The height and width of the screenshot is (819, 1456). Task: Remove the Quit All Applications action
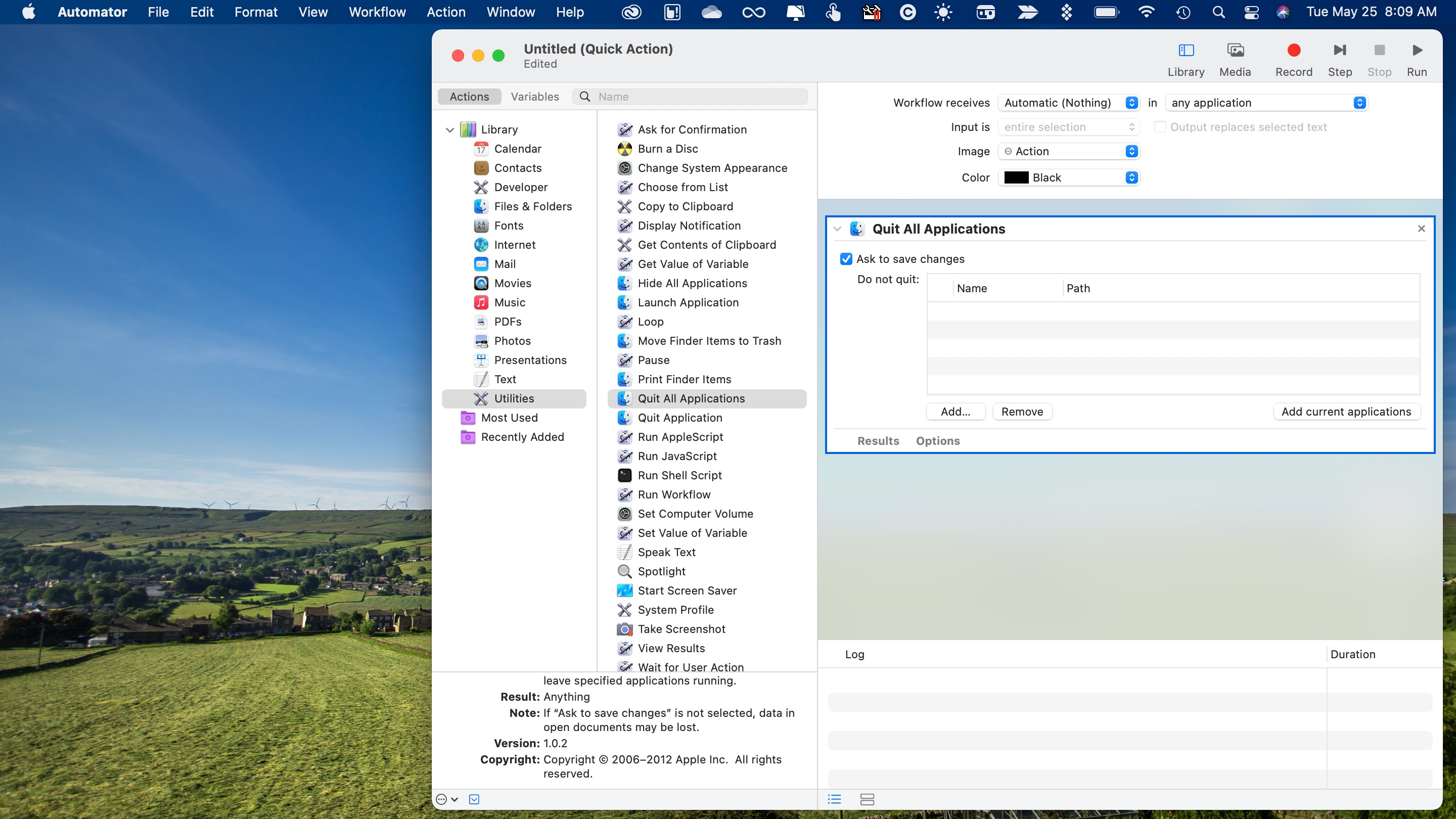click(1421, 229)
